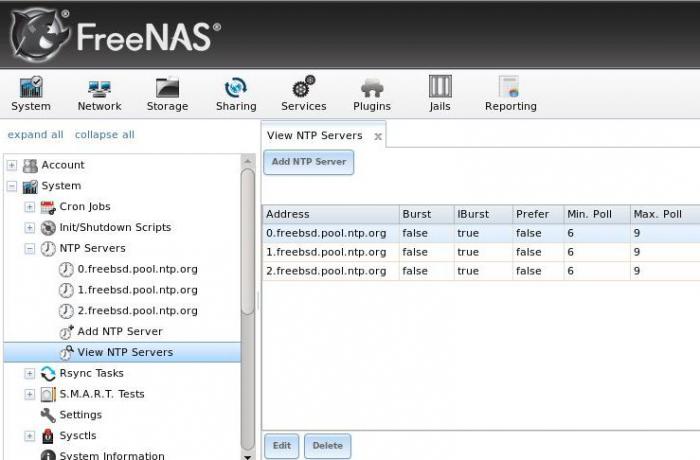This screenshot has width=700, height=460.
Task: Select the 0.freebsd.pool.ntp.org table row
Action: tap(481, 233)
